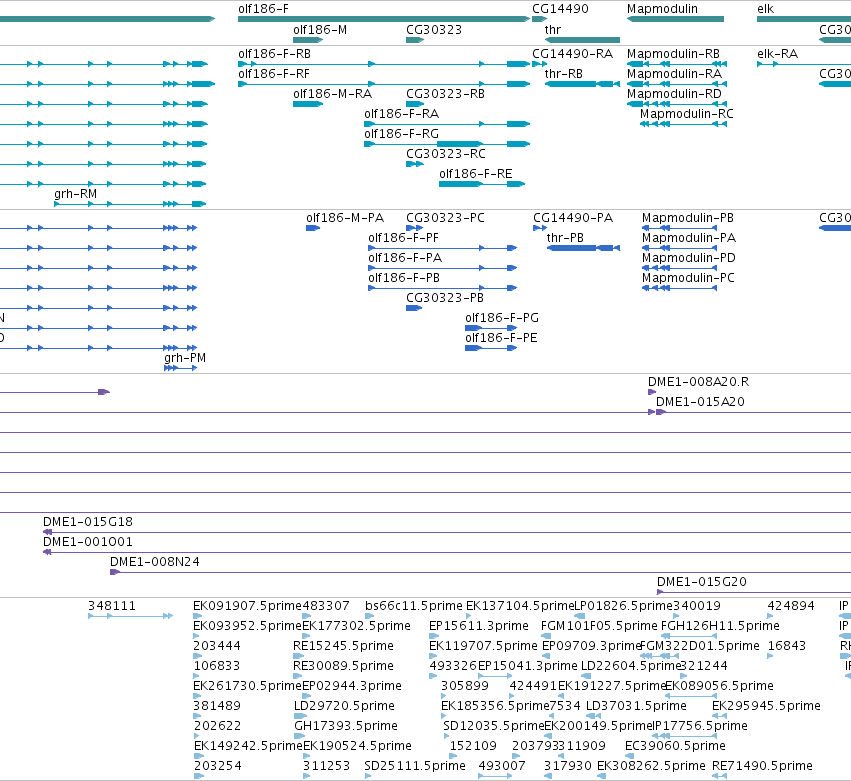Click transcript CG30323-RC

tap(446, 154)
